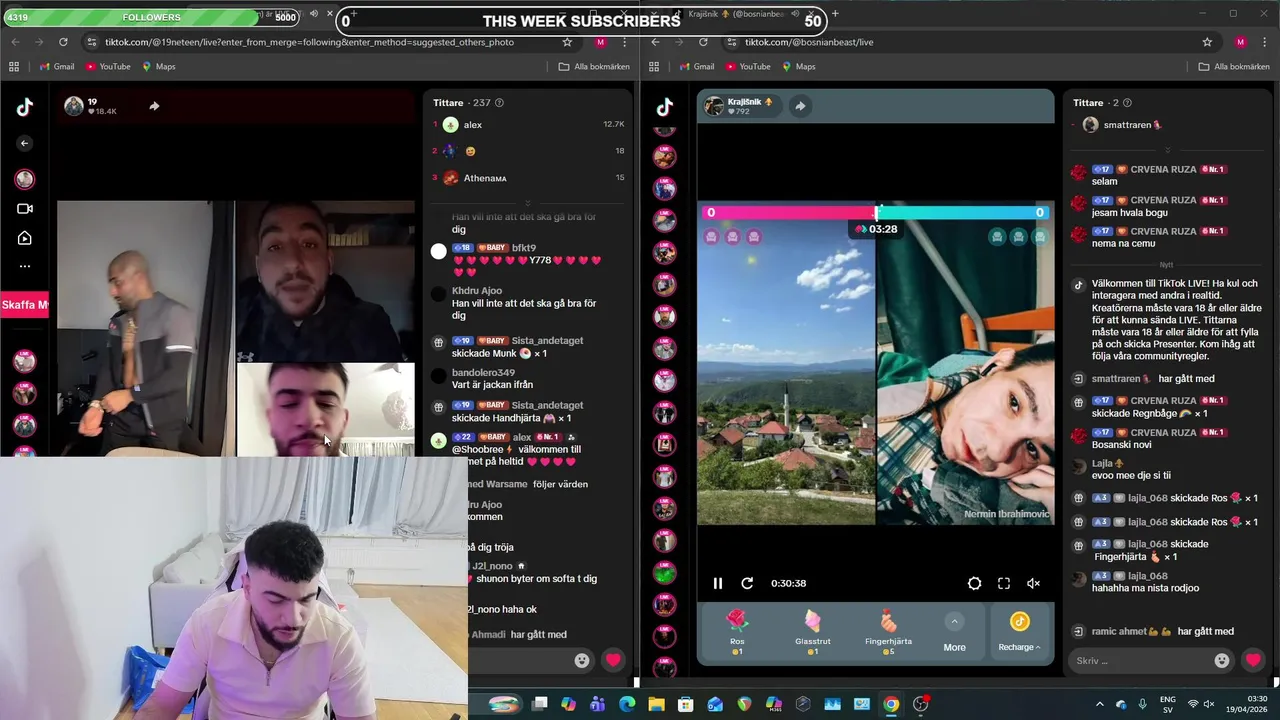Open the LIVE camera icon in left sidebar
1280x720 pixels.
pos(25,209)
